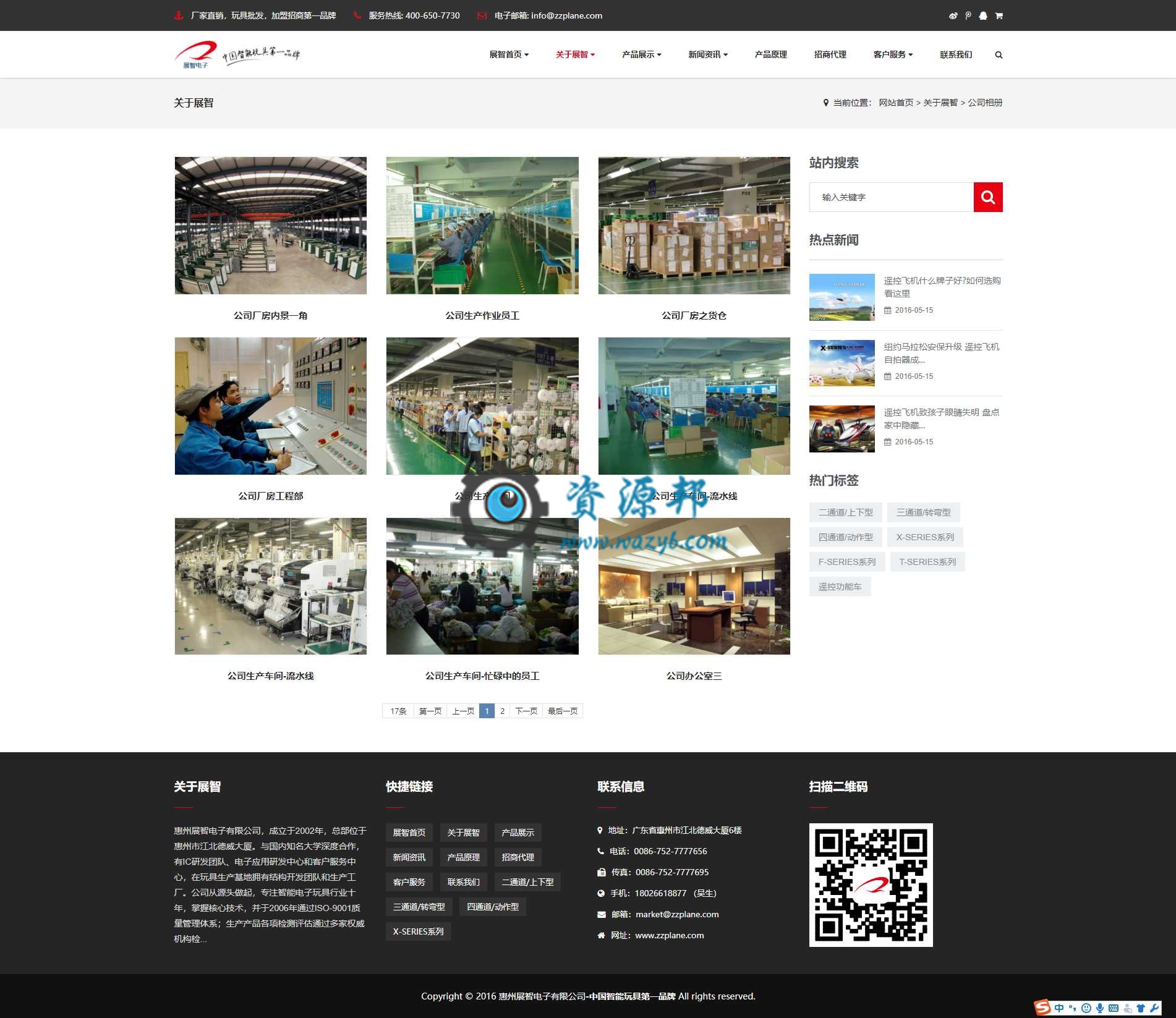This screenshot has height=1018, width=1176.
Task: Open the 公司厂房之货仓 photo
Action: click(694, 226)
